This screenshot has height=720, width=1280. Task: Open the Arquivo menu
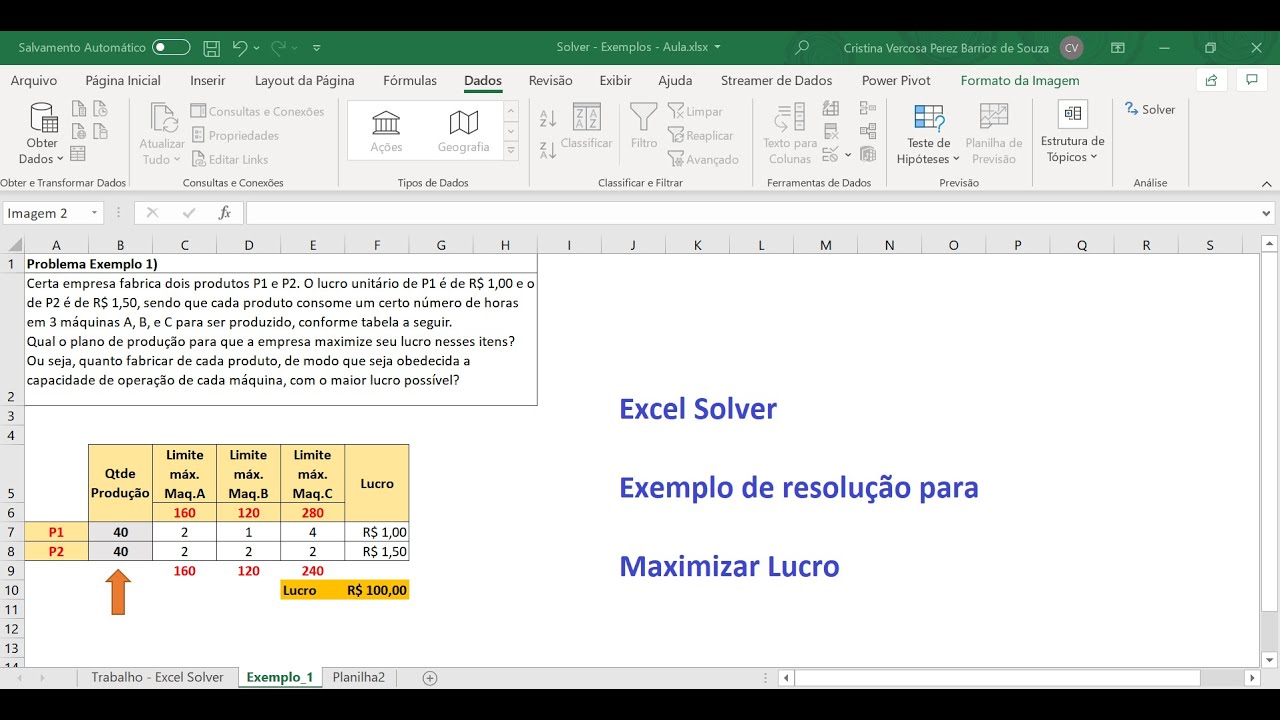point(34,81)
